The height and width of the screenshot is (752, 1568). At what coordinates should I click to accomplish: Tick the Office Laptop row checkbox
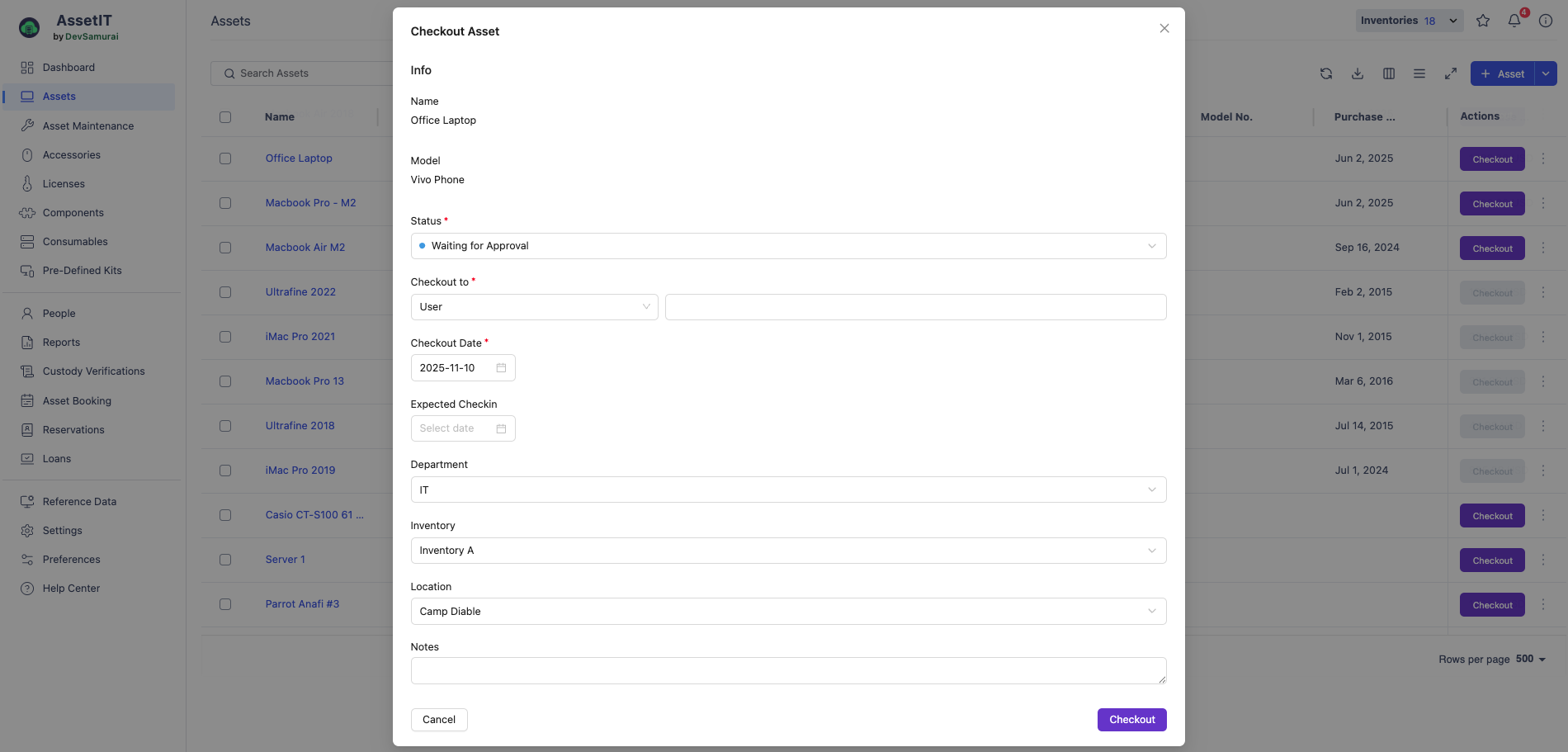(x=225, y=158)
